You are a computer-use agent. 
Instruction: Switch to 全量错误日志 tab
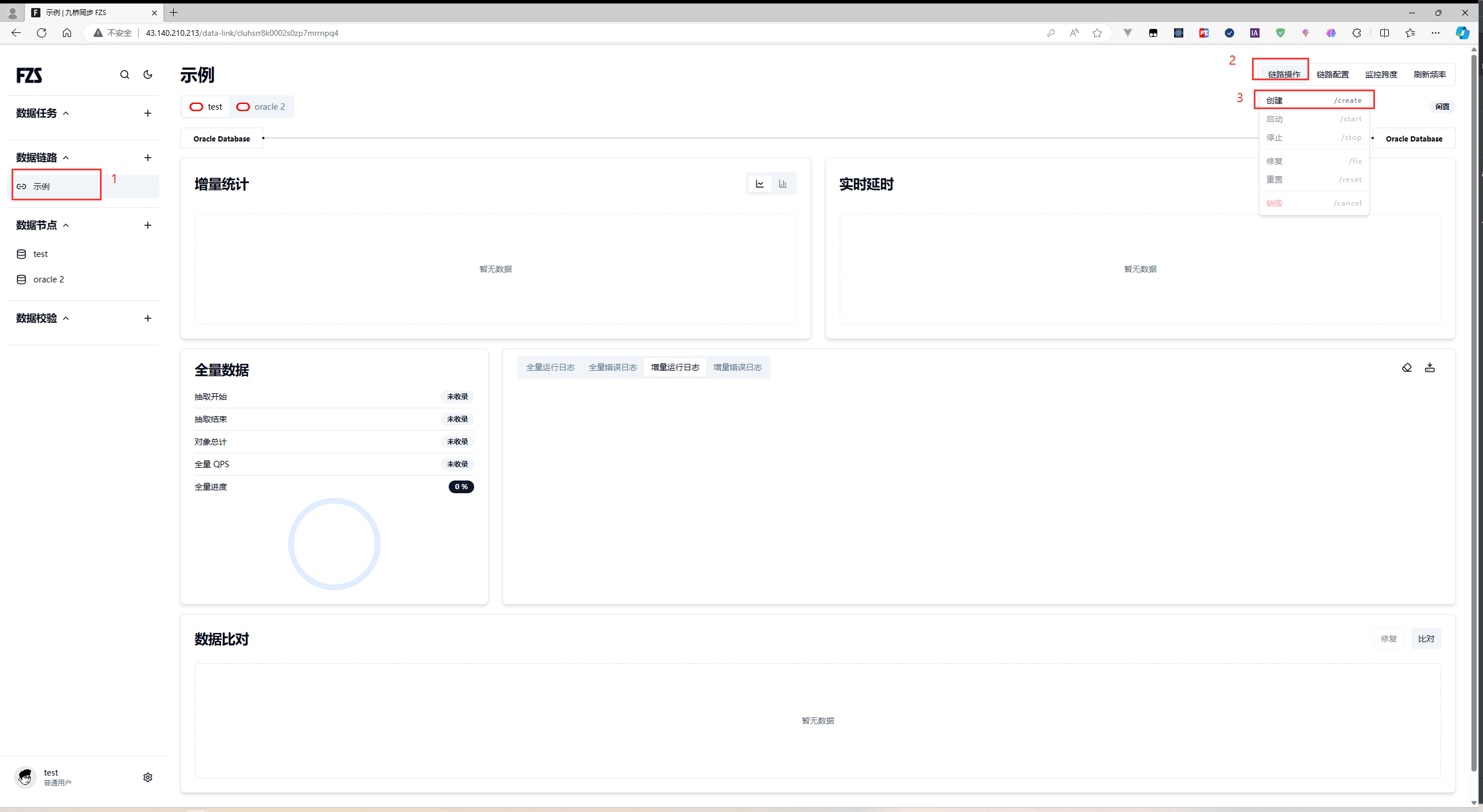612,367
